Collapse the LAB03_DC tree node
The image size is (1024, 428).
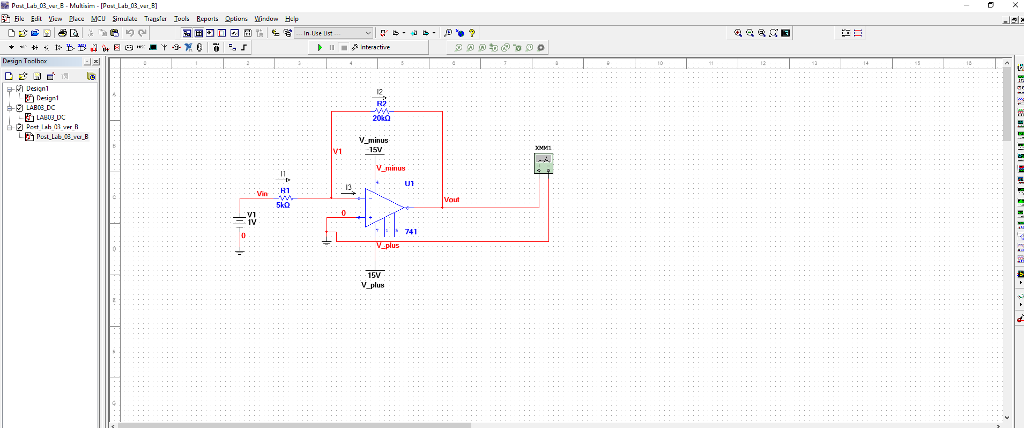(x=8, y=107)
